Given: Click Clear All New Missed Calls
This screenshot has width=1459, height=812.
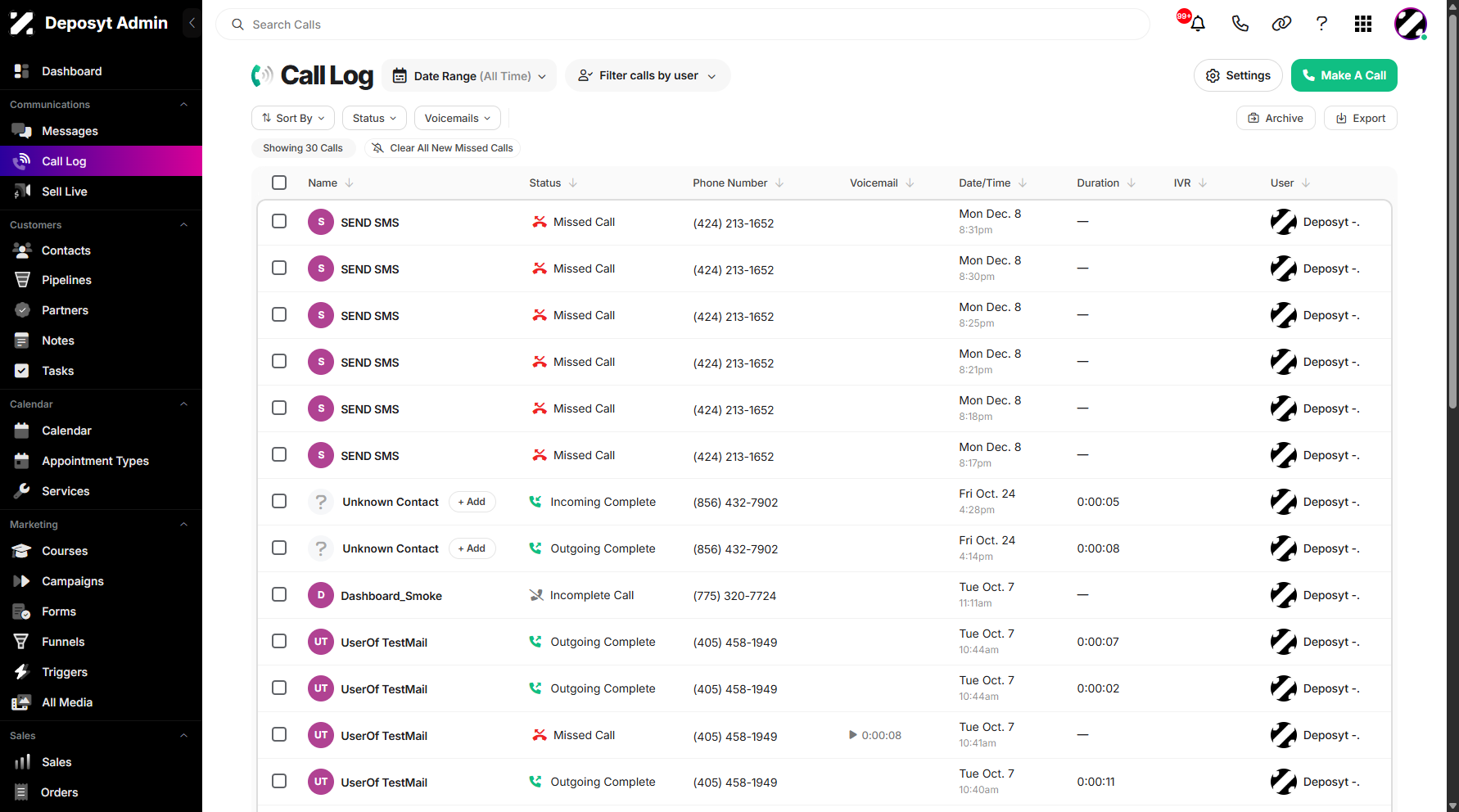Looking at the screenshot, I should point(442,148).
